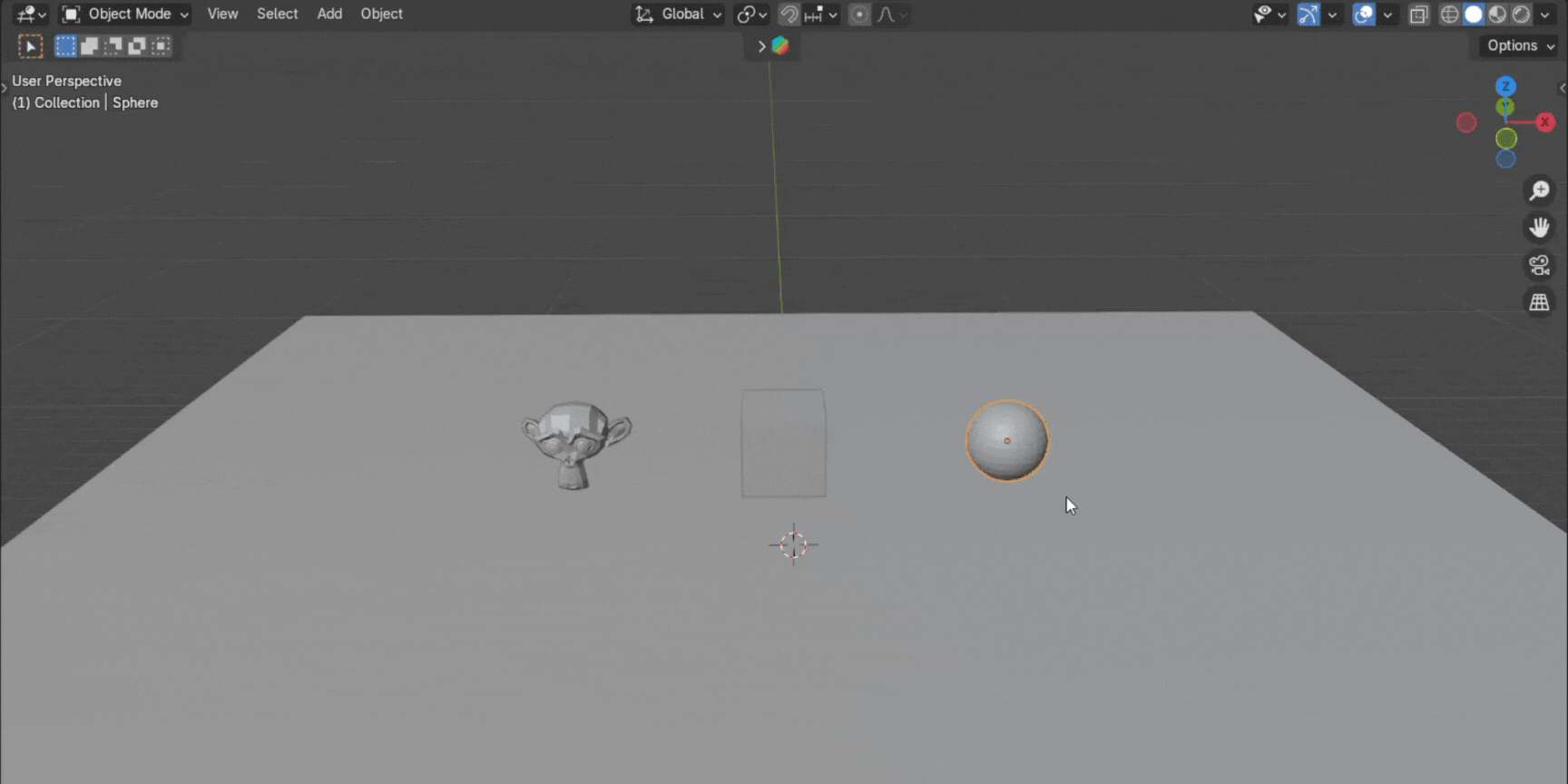1568x784 pixels.
Task: Toggle viewport gizmos display
Action: [1308, 15]
